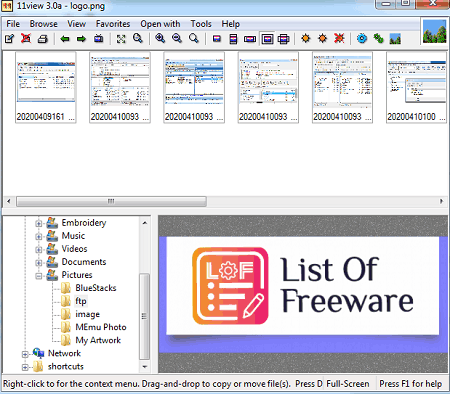
Task: Open the Favorites menu
Action: coord(113,24)
